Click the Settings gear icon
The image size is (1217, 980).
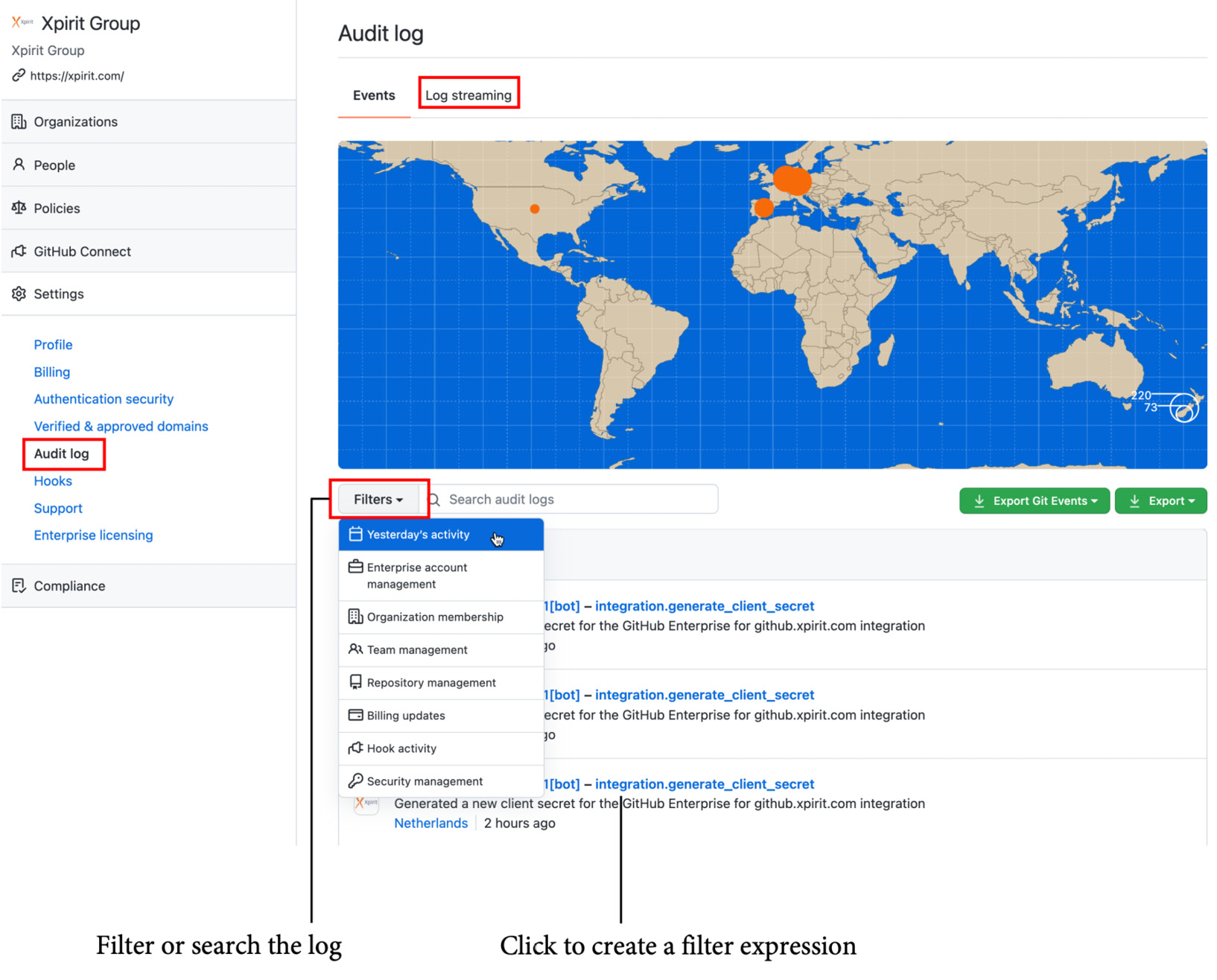19,293
